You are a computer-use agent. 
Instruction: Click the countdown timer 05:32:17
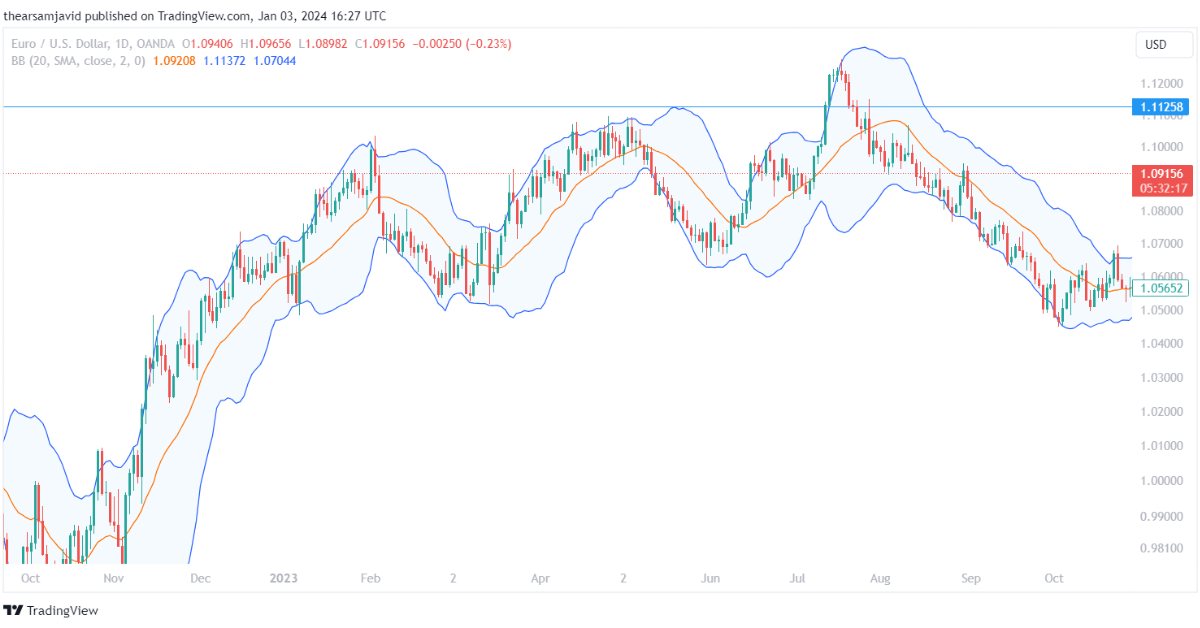pyautogui.click(x=1163, y=186)
